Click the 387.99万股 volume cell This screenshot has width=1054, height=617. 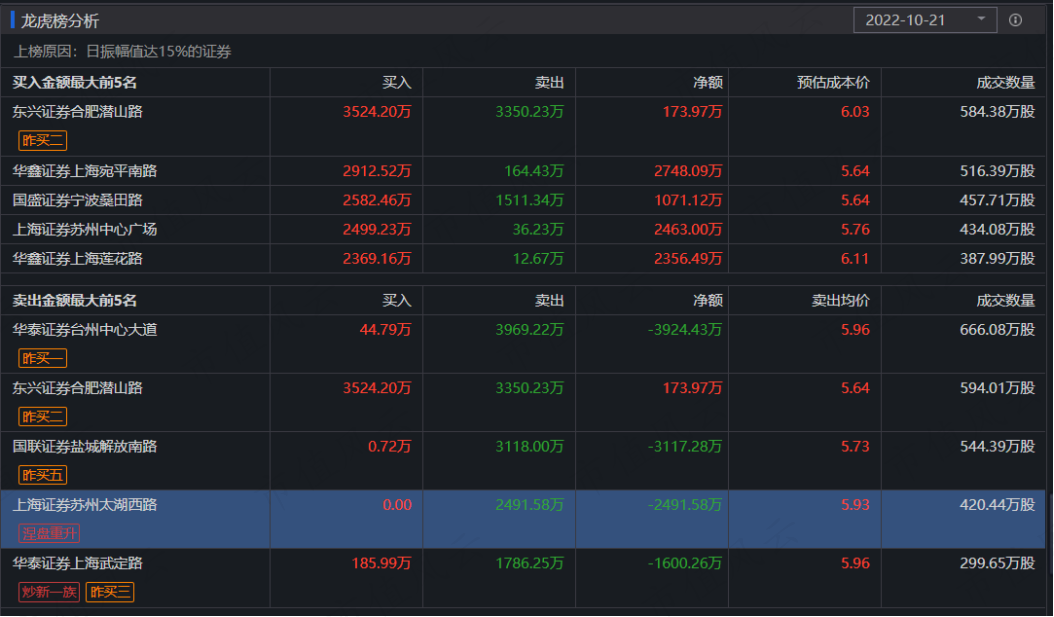pos(998,258)
